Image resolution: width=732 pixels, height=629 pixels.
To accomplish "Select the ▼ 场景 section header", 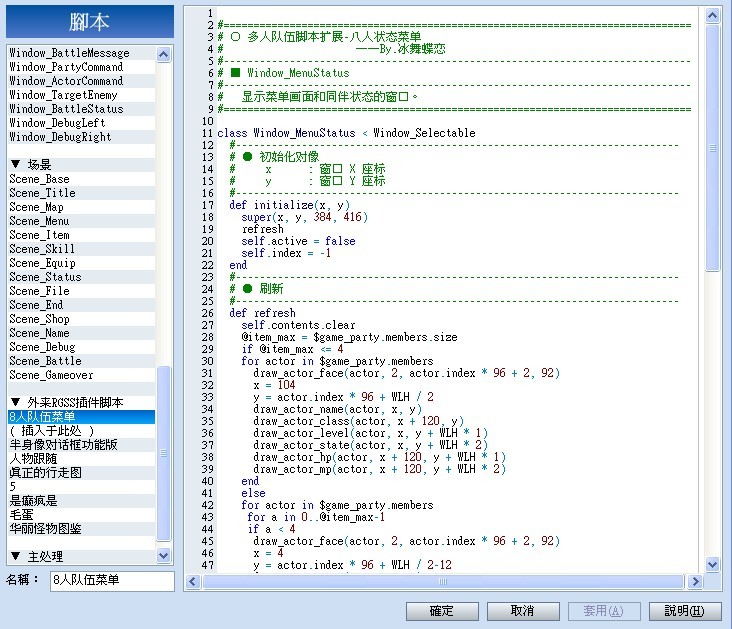I will pos(81,164).
